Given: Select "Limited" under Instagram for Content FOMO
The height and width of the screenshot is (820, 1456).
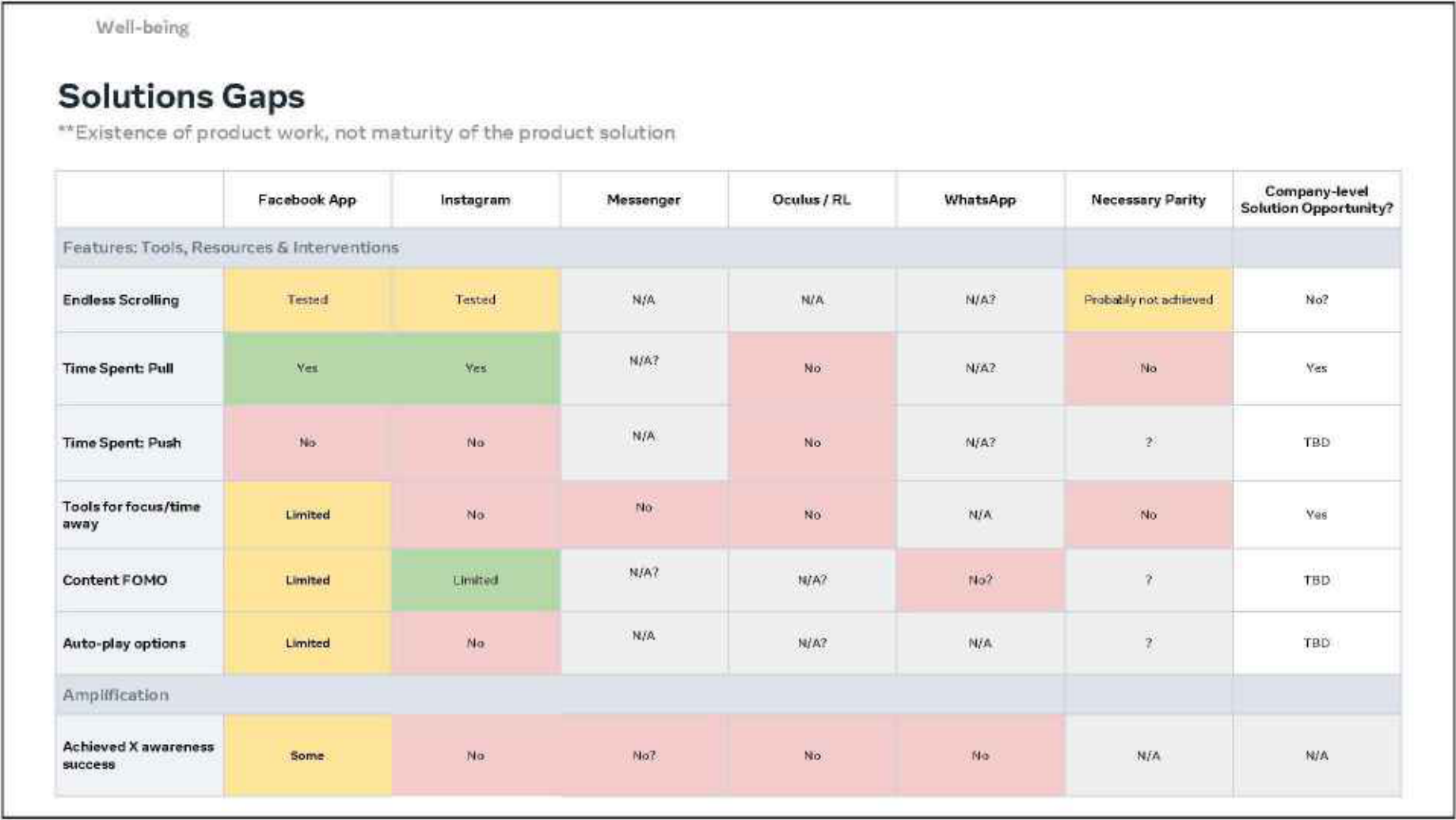Looking at the screenshot, I should 475,580.
